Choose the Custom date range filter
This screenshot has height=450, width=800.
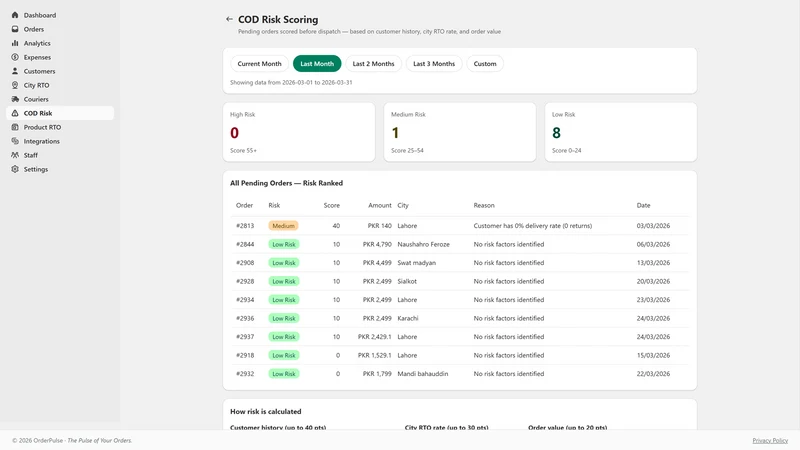tap(485, 64)
